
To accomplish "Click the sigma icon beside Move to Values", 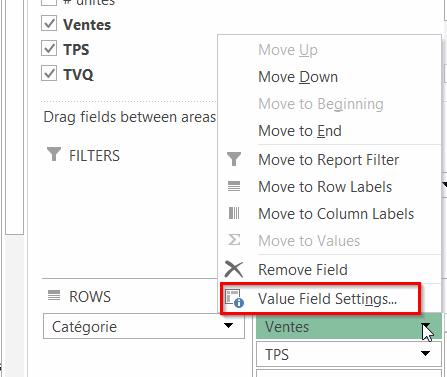I will point(234,240).
